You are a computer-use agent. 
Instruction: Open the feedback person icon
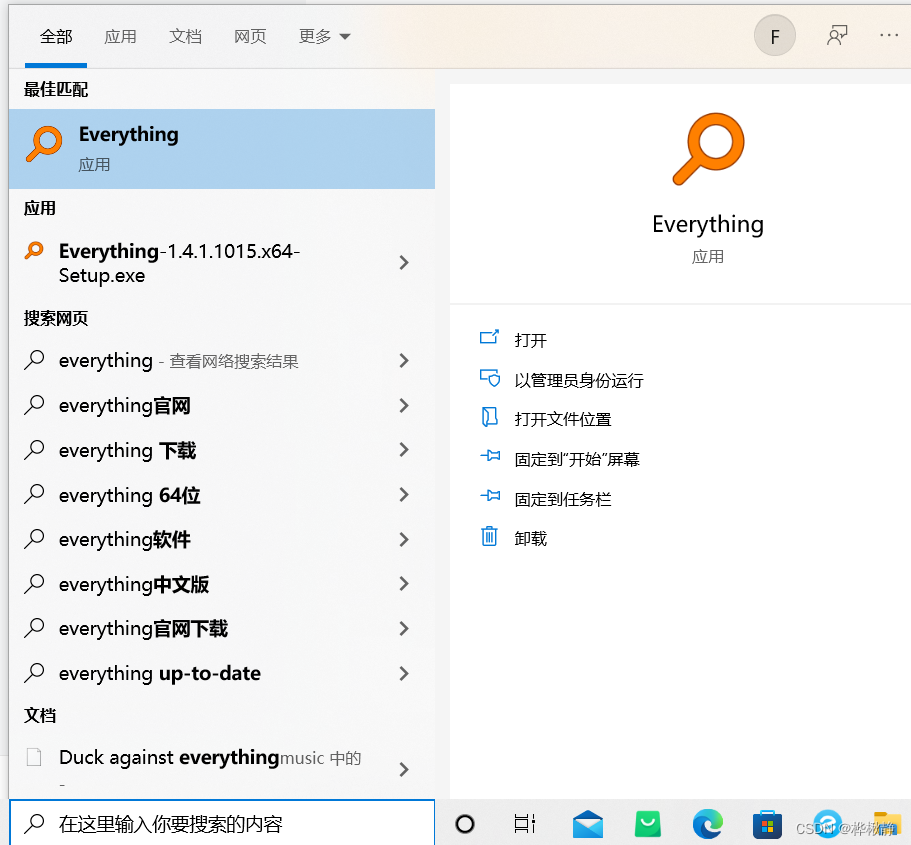click(837, 35)
